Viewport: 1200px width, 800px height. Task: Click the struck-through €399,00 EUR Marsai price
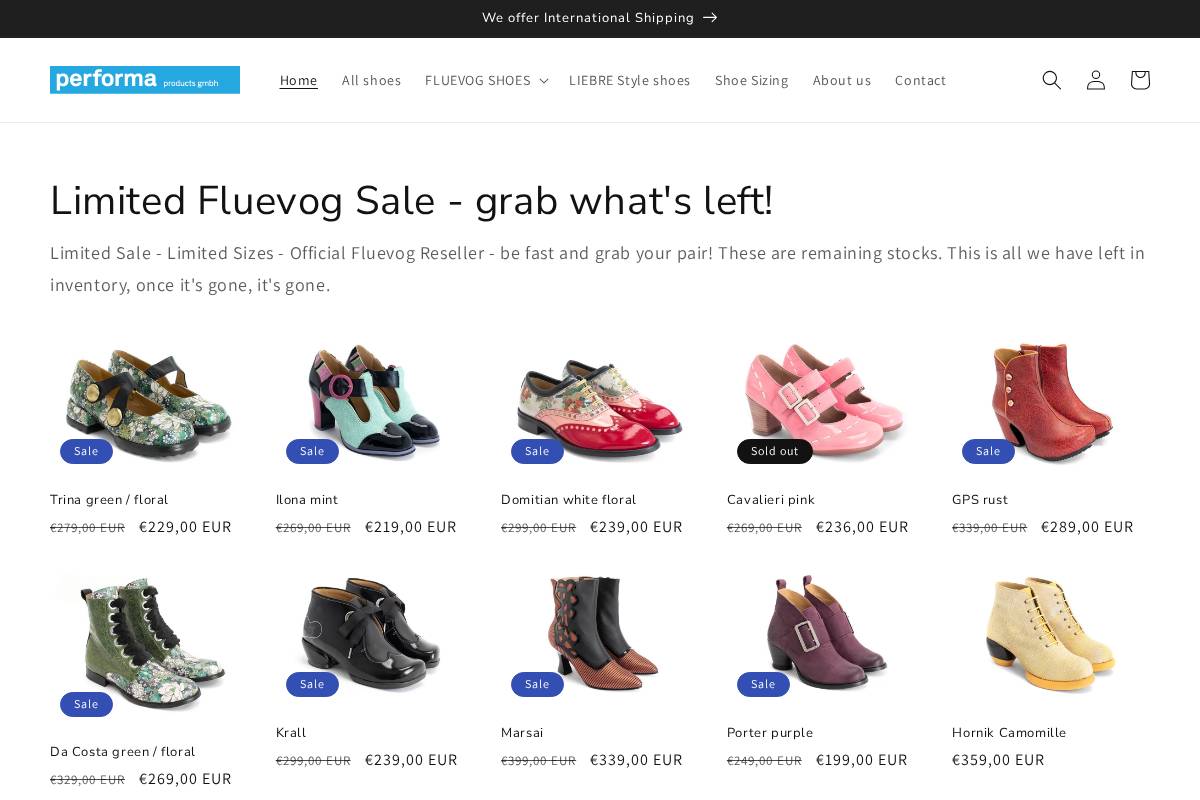(538, 761)
